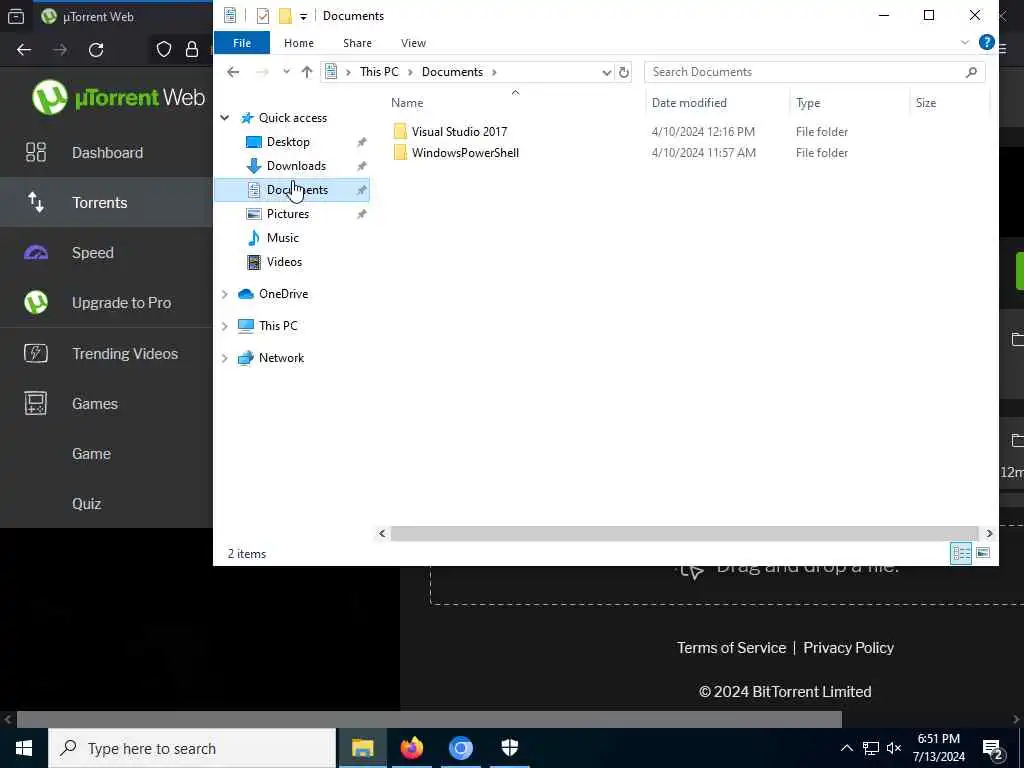The width and height of the screenshot is (1024, 768).
Task: Click the browser shield tracking protection icon
Action: pyautogui.click(x=163, y=50)
